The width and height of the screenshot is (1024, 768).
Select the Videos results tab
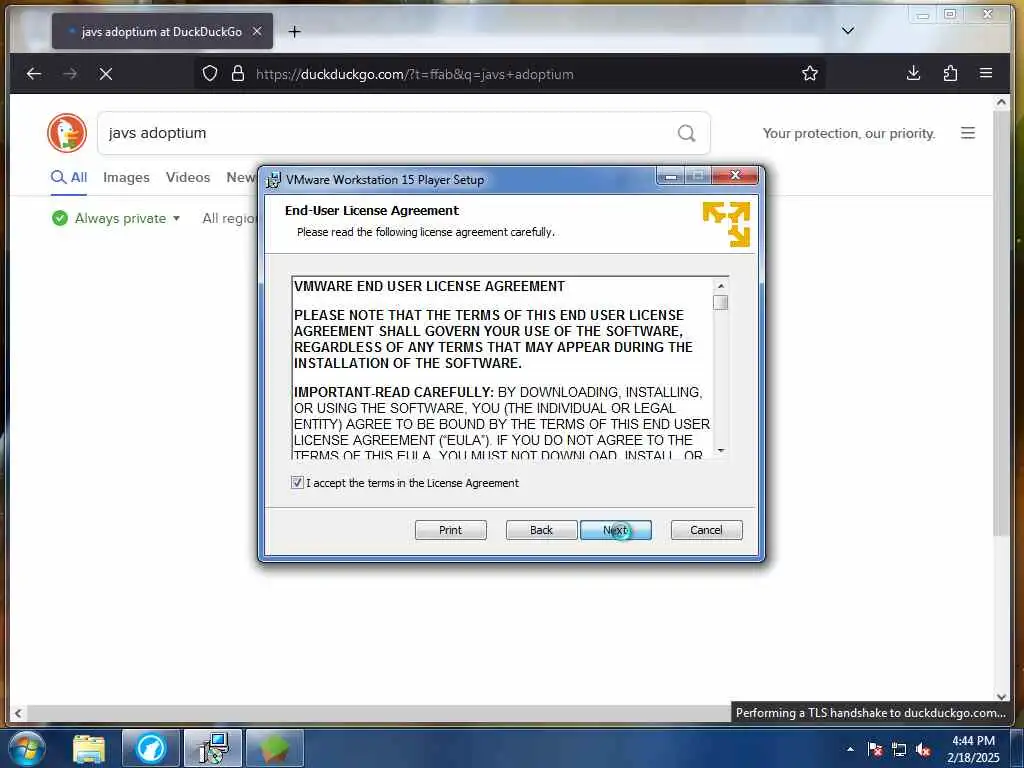(188, 178)
